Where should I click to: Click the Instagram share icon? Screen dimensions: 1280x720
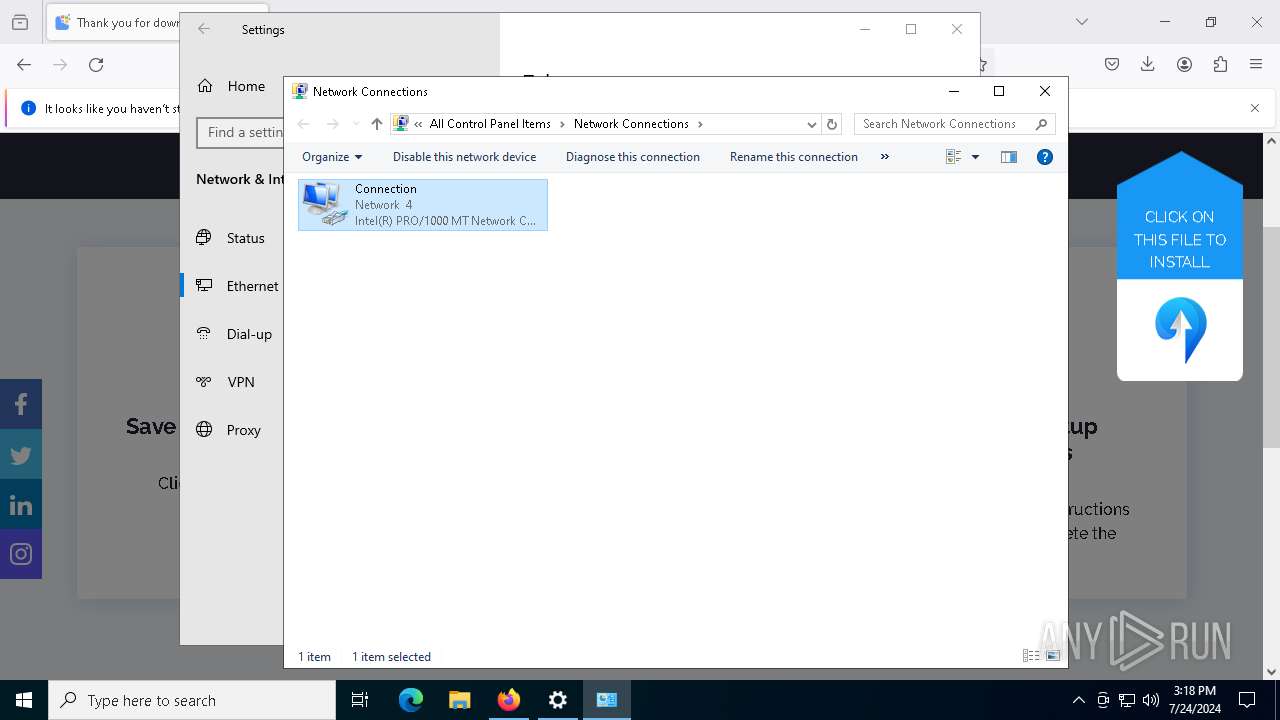tap(21, 554)
